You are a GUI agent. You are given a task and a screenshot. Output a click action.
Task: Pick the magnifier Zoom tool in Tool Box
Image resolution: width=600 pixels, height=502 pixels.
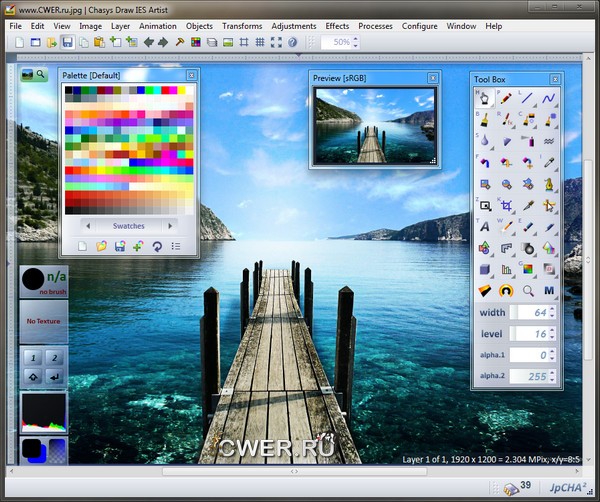(x=527, y=290)
